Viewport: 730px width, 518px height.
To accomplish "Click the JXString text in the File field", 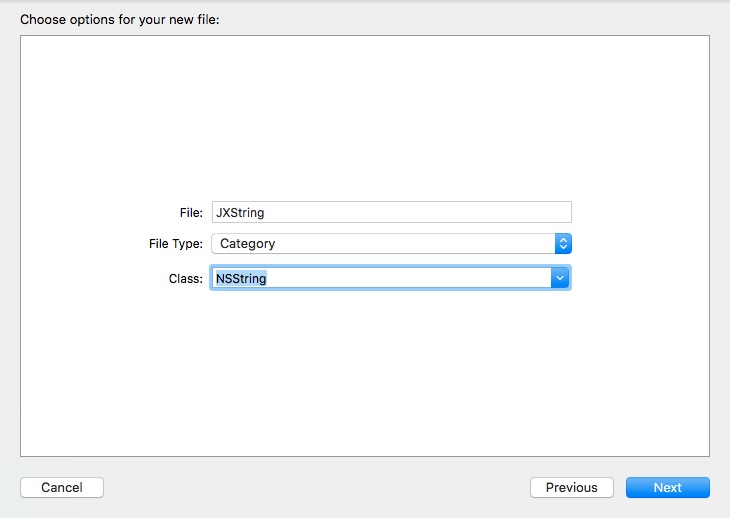I will pyautogui.click(x=240, y=212).
